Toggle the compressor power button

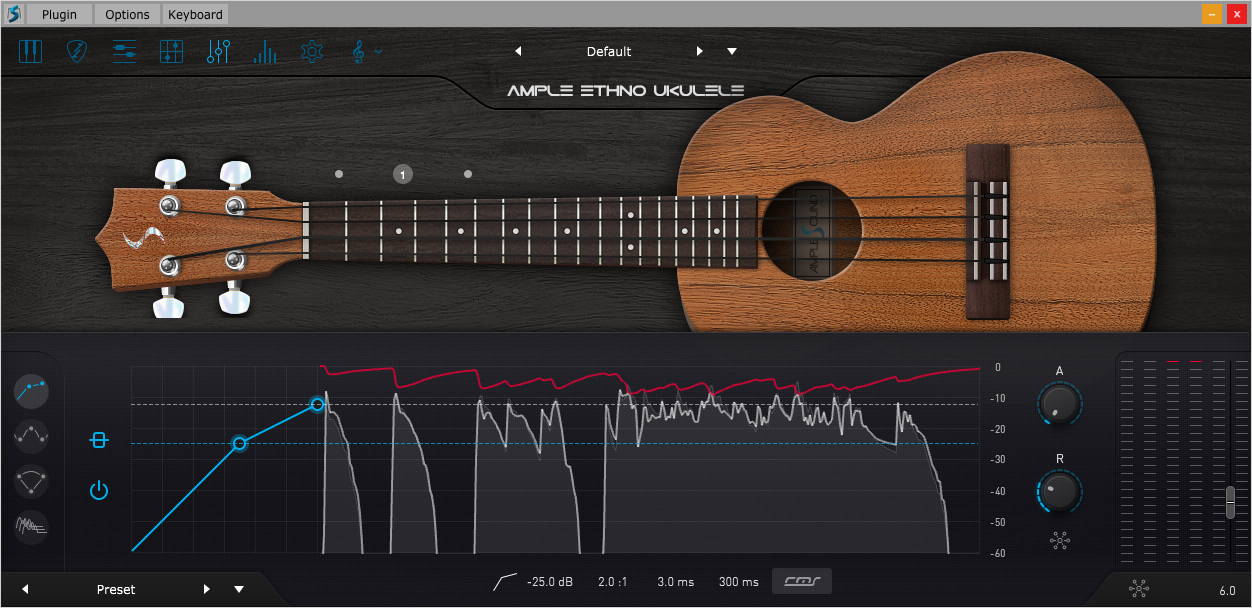98,490
